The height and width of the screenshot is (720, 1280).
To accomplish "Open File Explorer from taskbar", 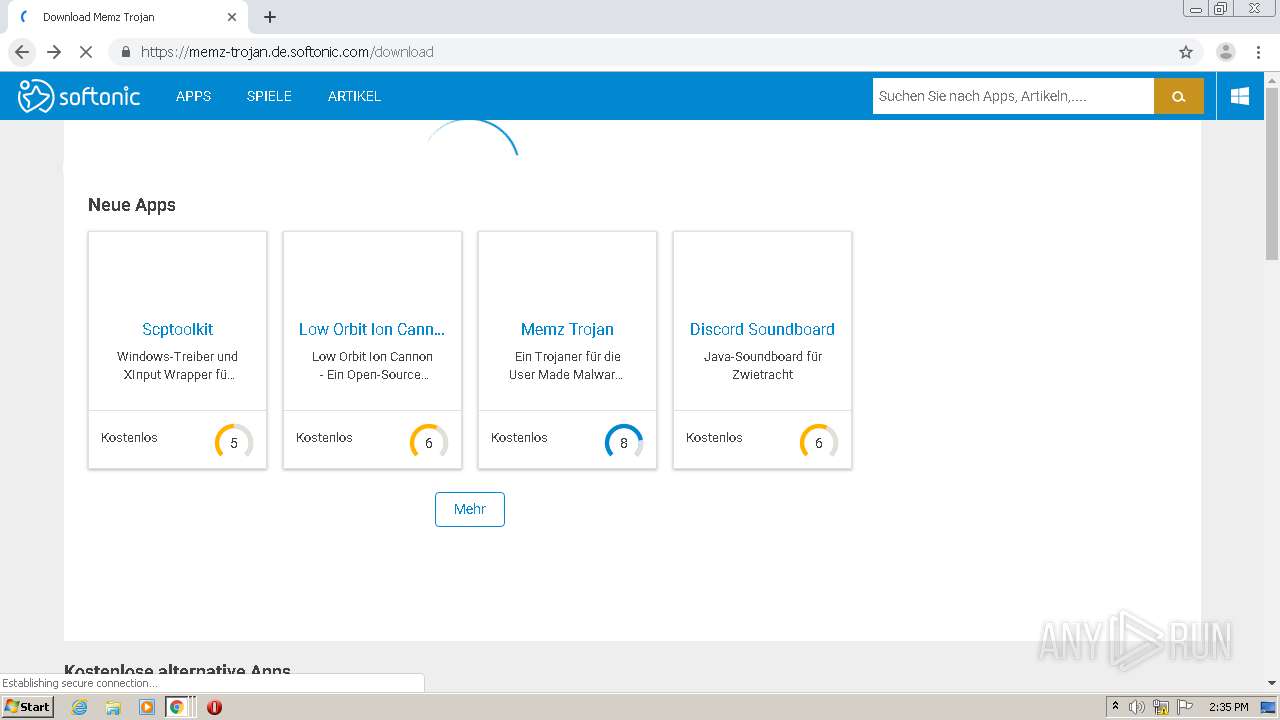I will pyautogui.click(x=113, y=707).
